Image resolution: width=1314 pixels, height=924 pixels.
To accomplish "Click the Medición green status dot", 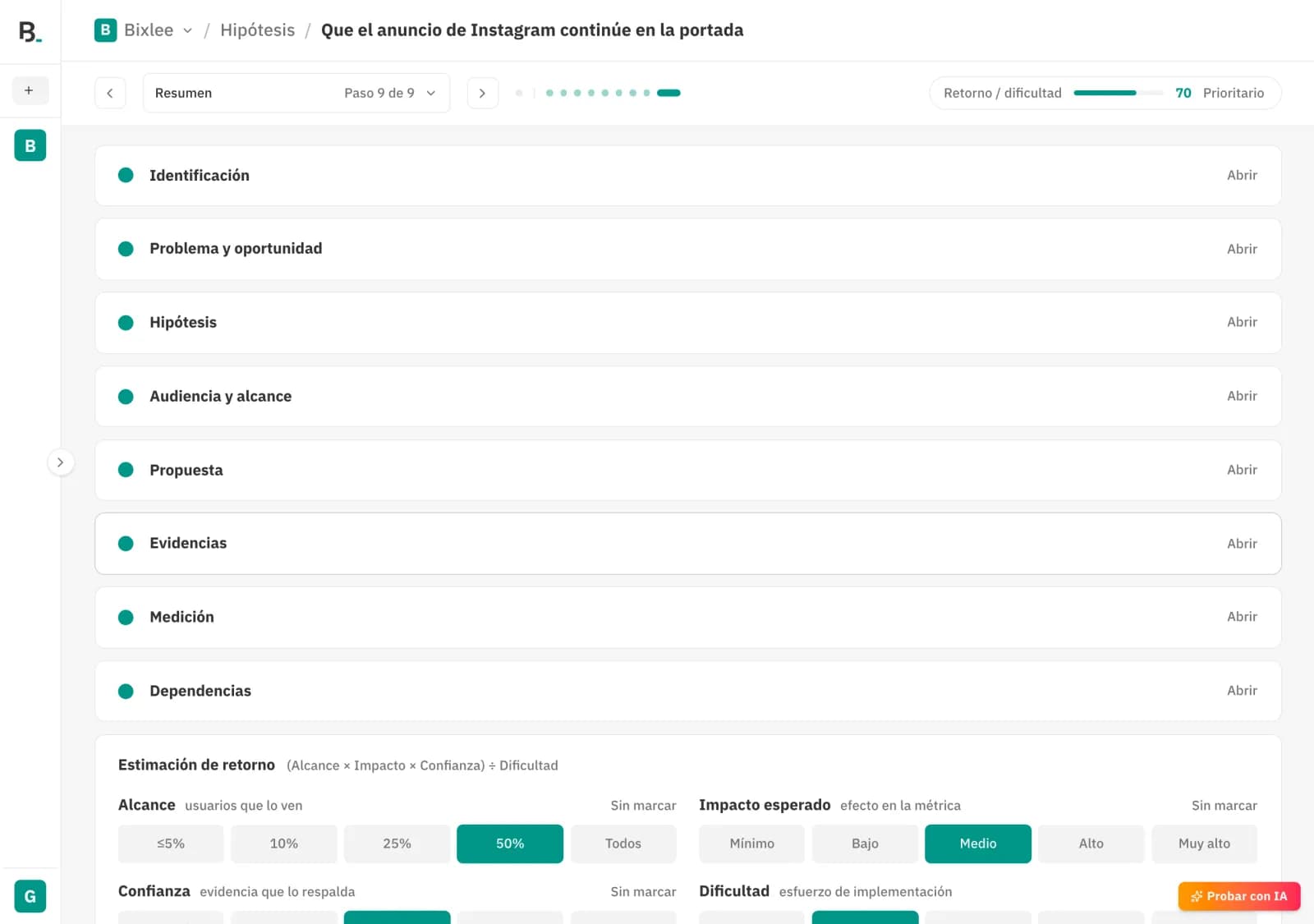I will [126, 618].
